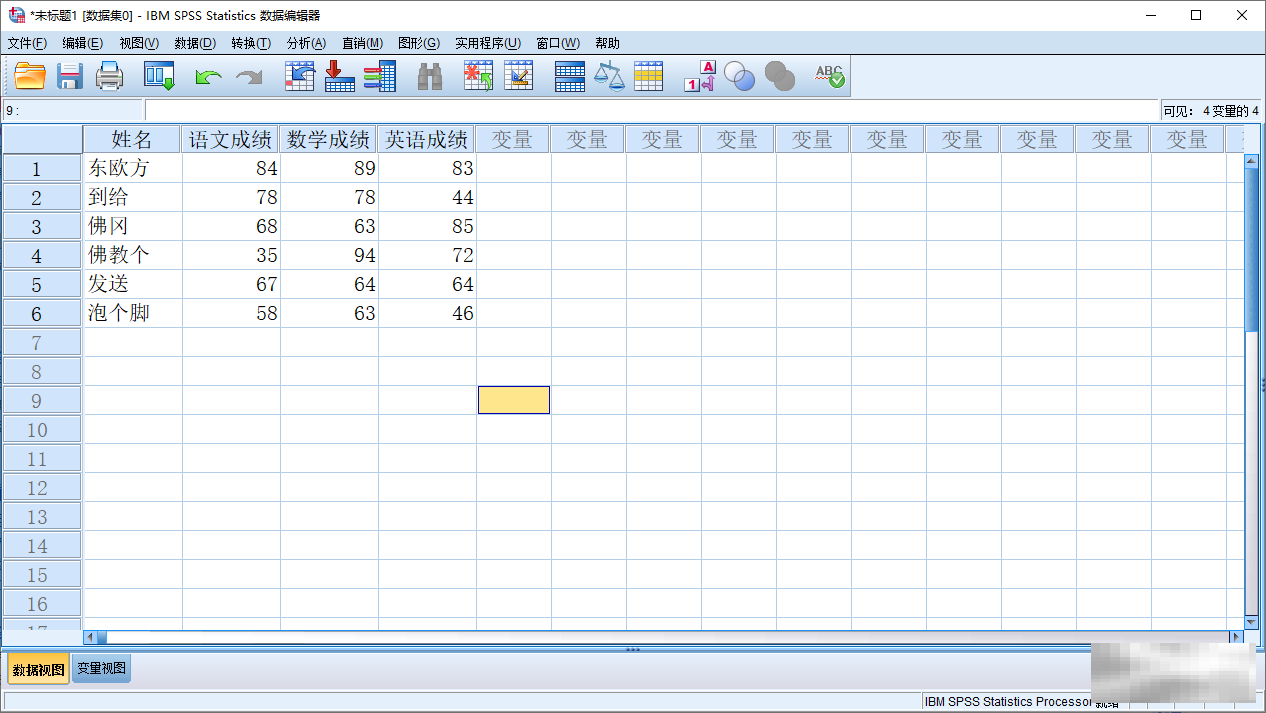Screen dimensions: 1266x713
Task: Select the 姓名 column header
Action: [x=132, y=139]
